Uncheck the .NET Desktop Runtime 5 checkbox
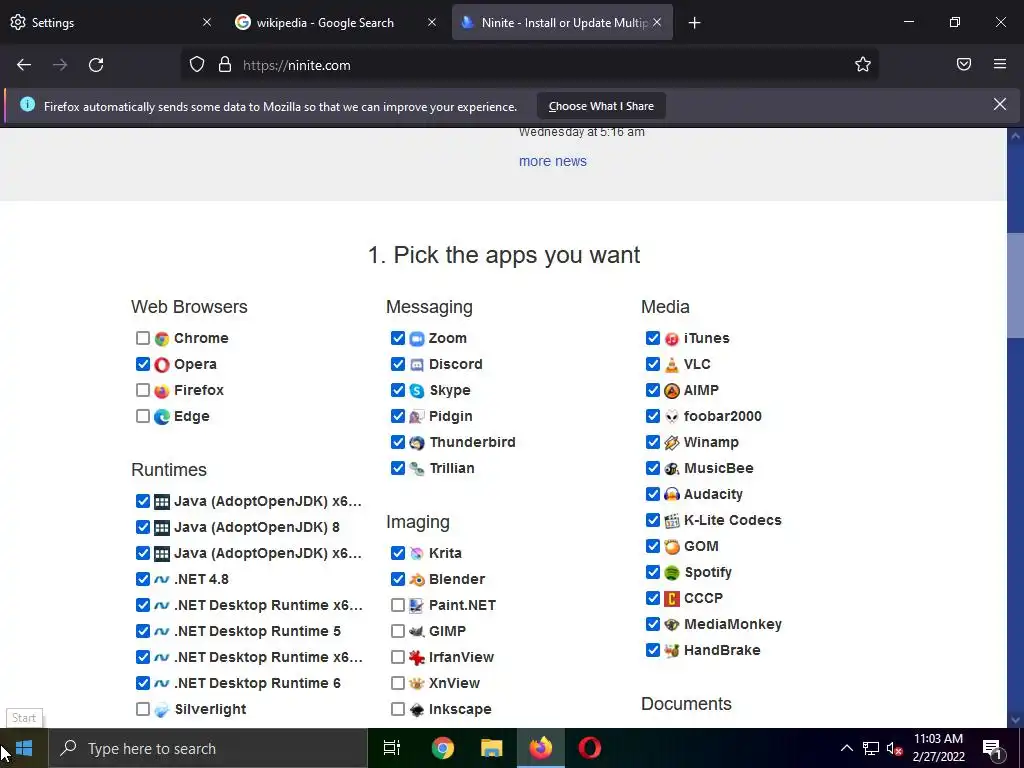The height and width of the screenshot is (768, 1024). coord(143,631)
